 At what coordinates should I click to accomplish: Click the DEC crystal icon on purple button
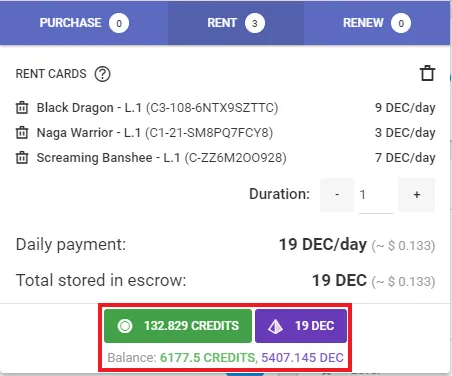click(x=276, y=326)
